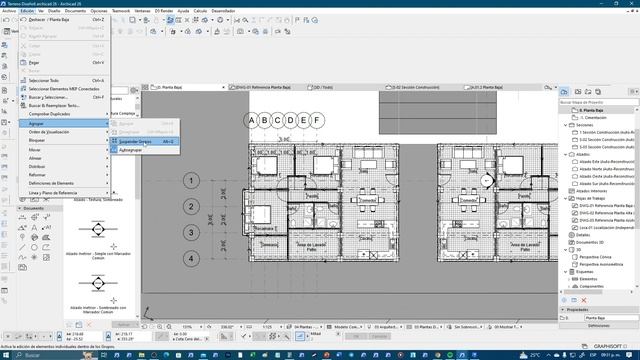640x360 pixels.
Task: Open Publisher Sets in Navigator
Action: pos(598,92)
